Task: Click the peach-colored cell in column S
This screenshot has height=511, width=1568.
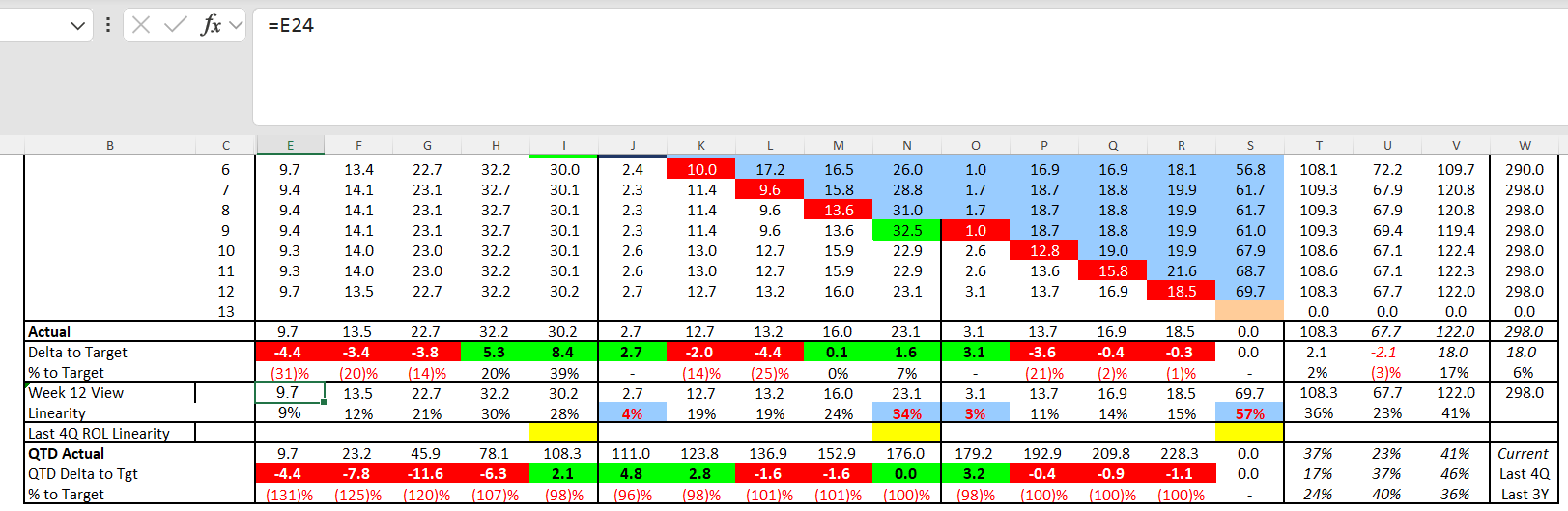Action: point(1249,311)
